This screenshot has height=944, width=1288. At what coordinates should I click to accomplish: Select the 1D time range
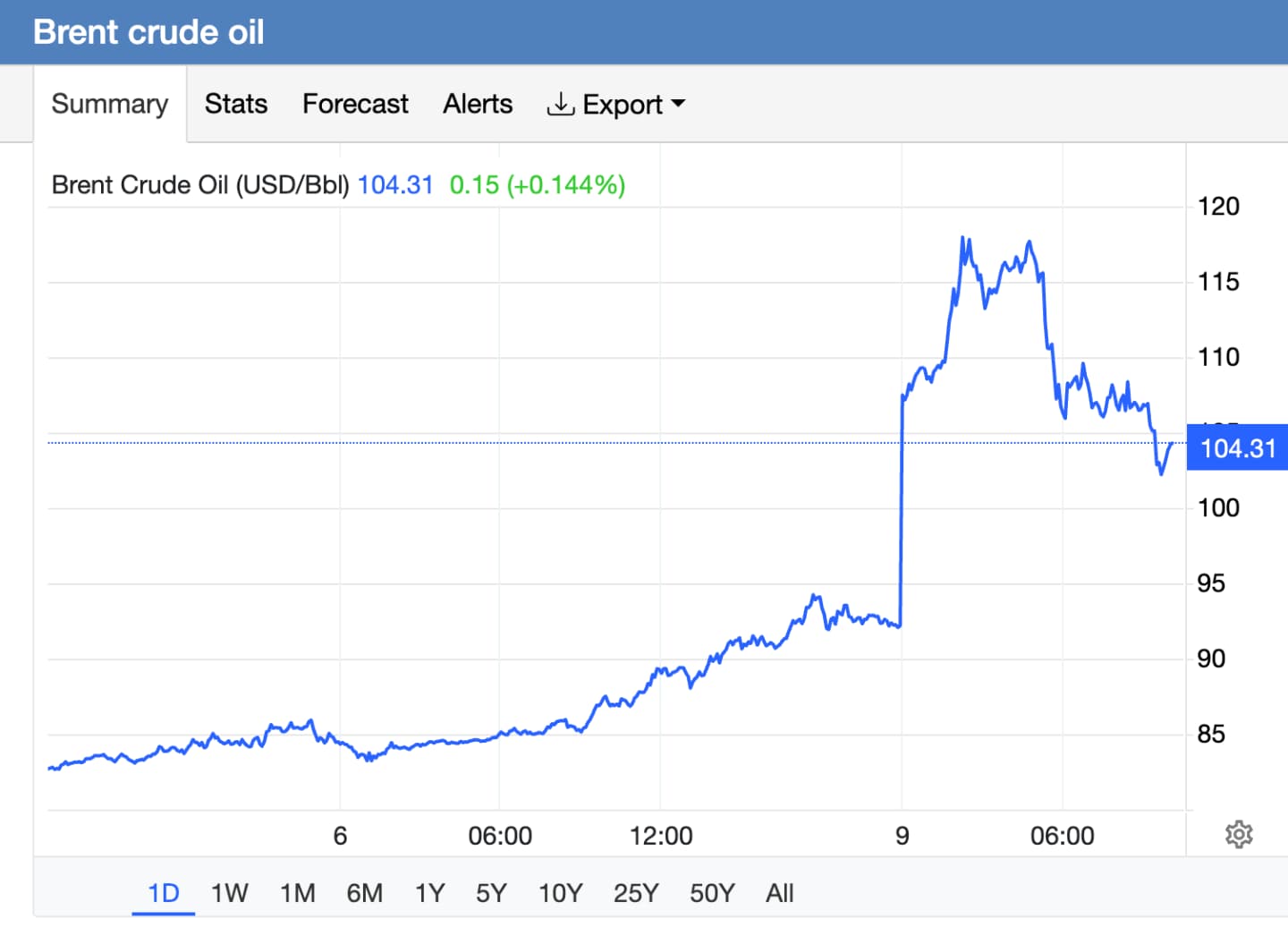pos(163,892)
